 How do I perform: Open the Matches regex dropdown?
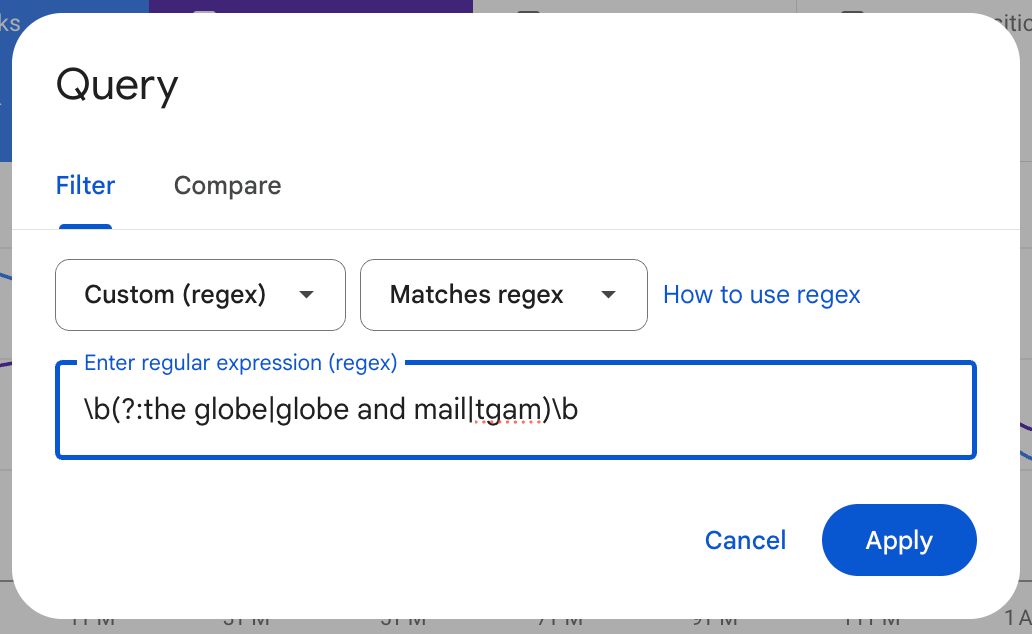(503, 295)
